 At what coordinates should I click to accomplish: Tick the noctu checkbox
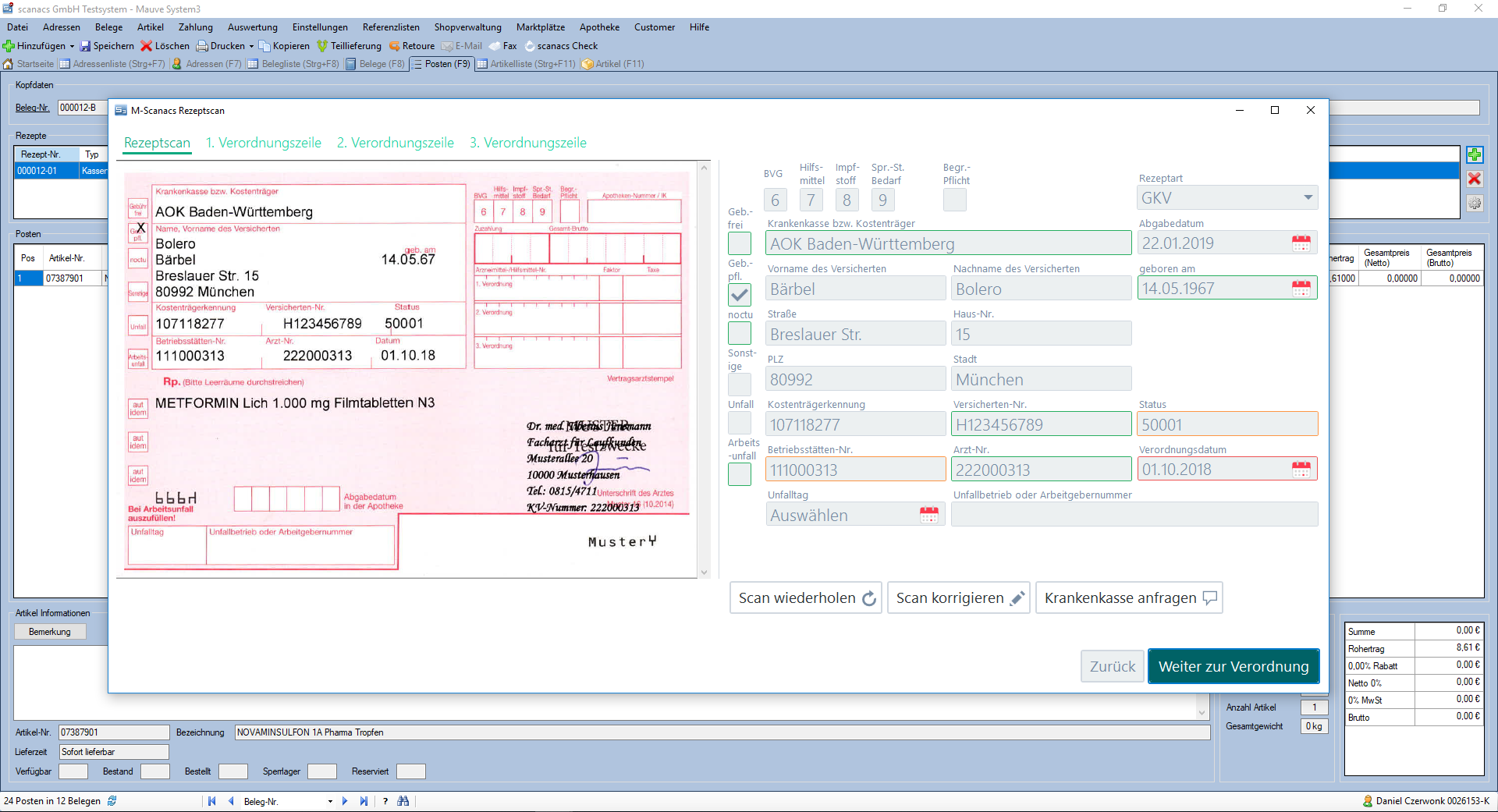[740, 334]
